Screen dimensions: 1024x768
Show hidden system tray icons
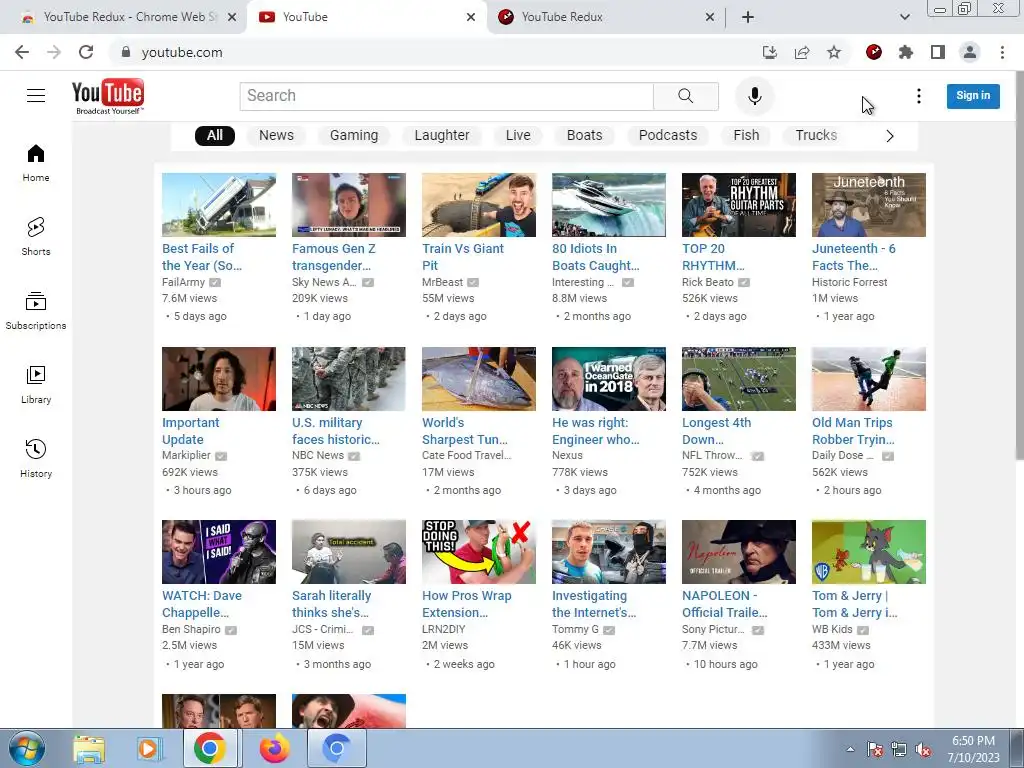click(850, 749)
